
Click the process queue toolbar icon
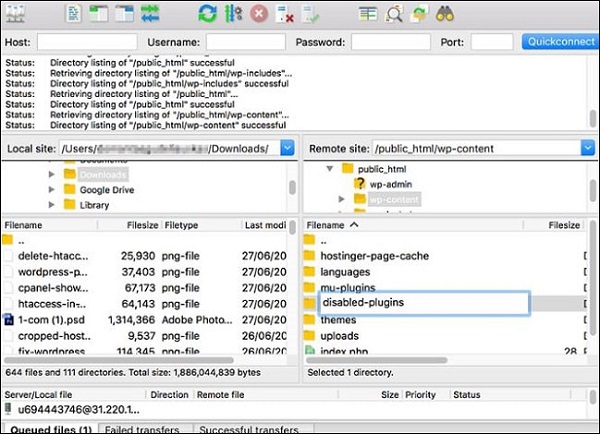pos(233,14)
